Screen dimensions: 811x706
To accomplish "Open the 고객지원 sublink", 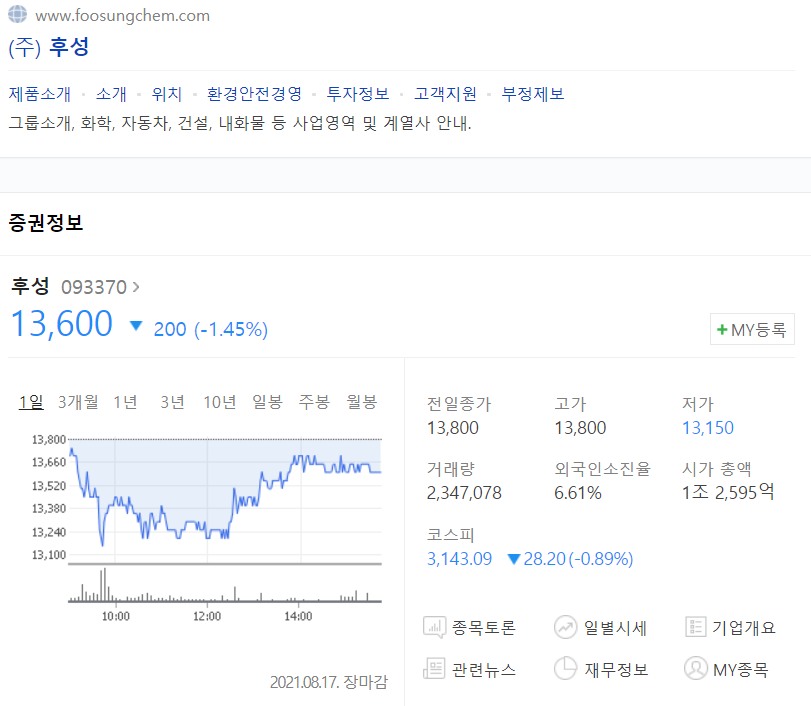I will (x=445, y=94).
